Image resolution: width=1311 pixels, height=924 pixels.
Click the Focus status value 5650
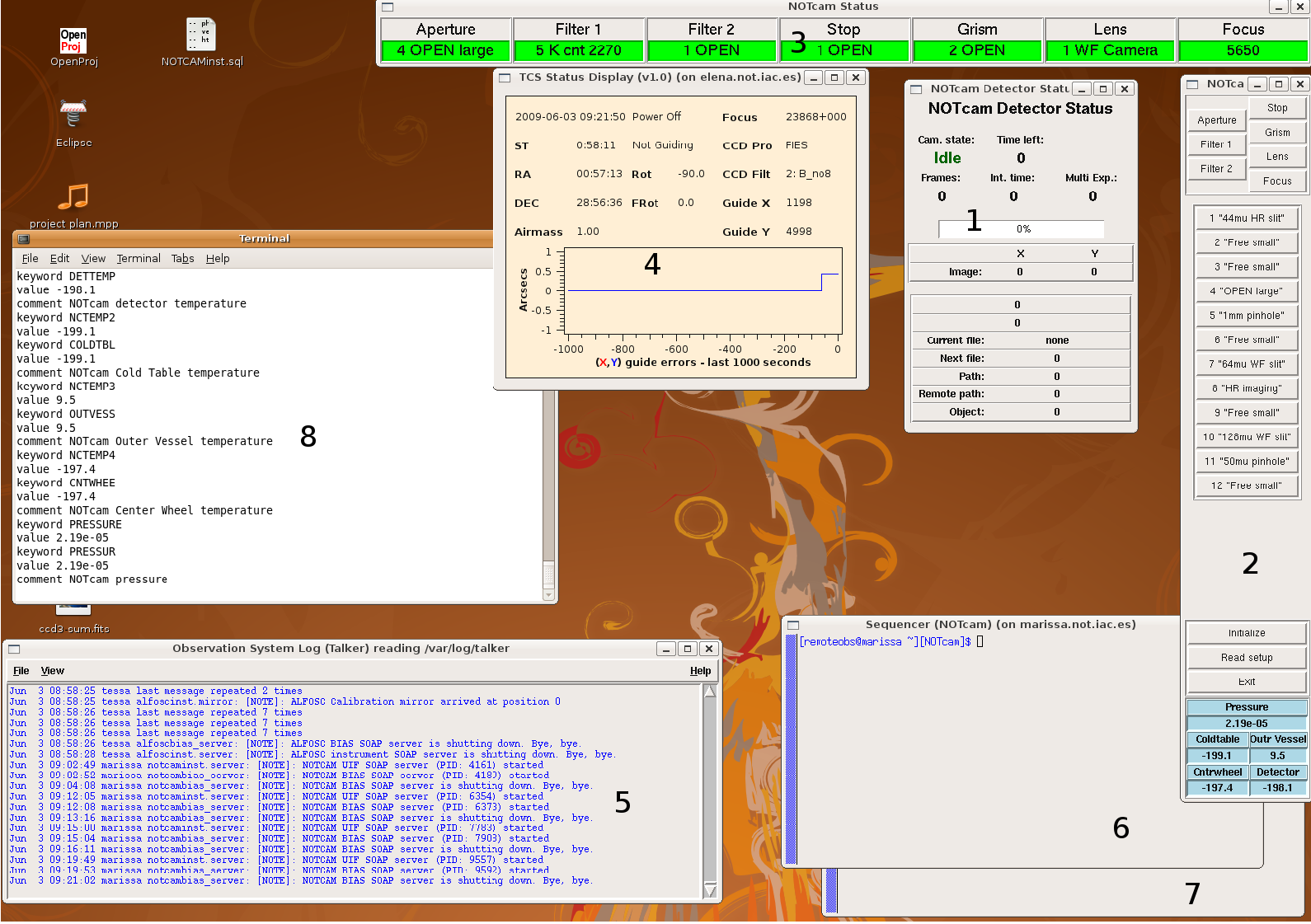(x=1243, y=50)
